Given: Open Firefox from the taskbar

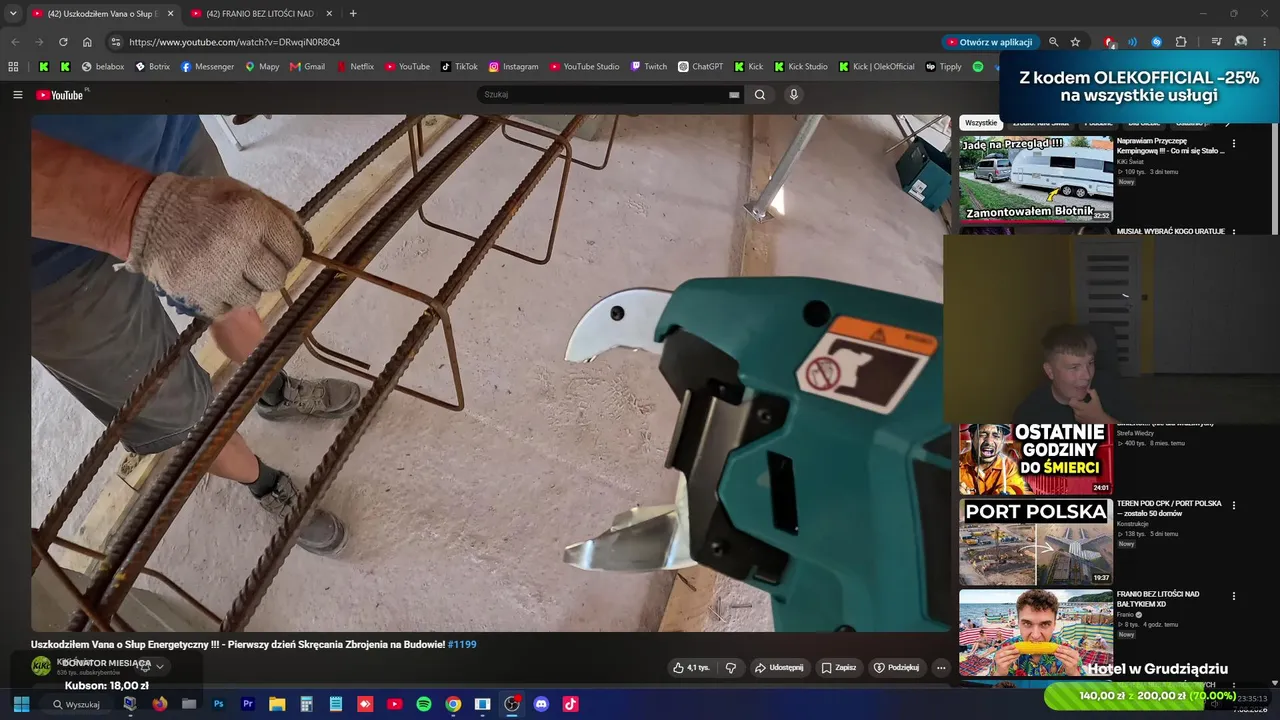Looking at the screenshot, I should click(x=160, y=704).
